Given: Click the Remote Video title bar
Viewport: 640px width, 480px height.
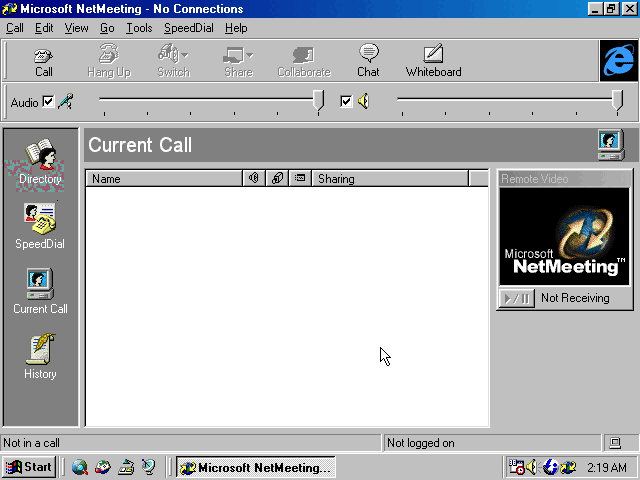Looking at the screenshot, I should (x=565, y=179).
